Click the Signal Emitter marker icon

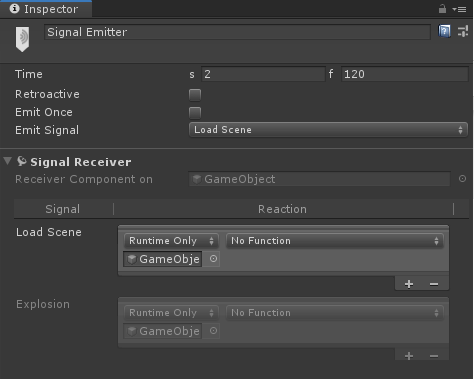point(22,39)
